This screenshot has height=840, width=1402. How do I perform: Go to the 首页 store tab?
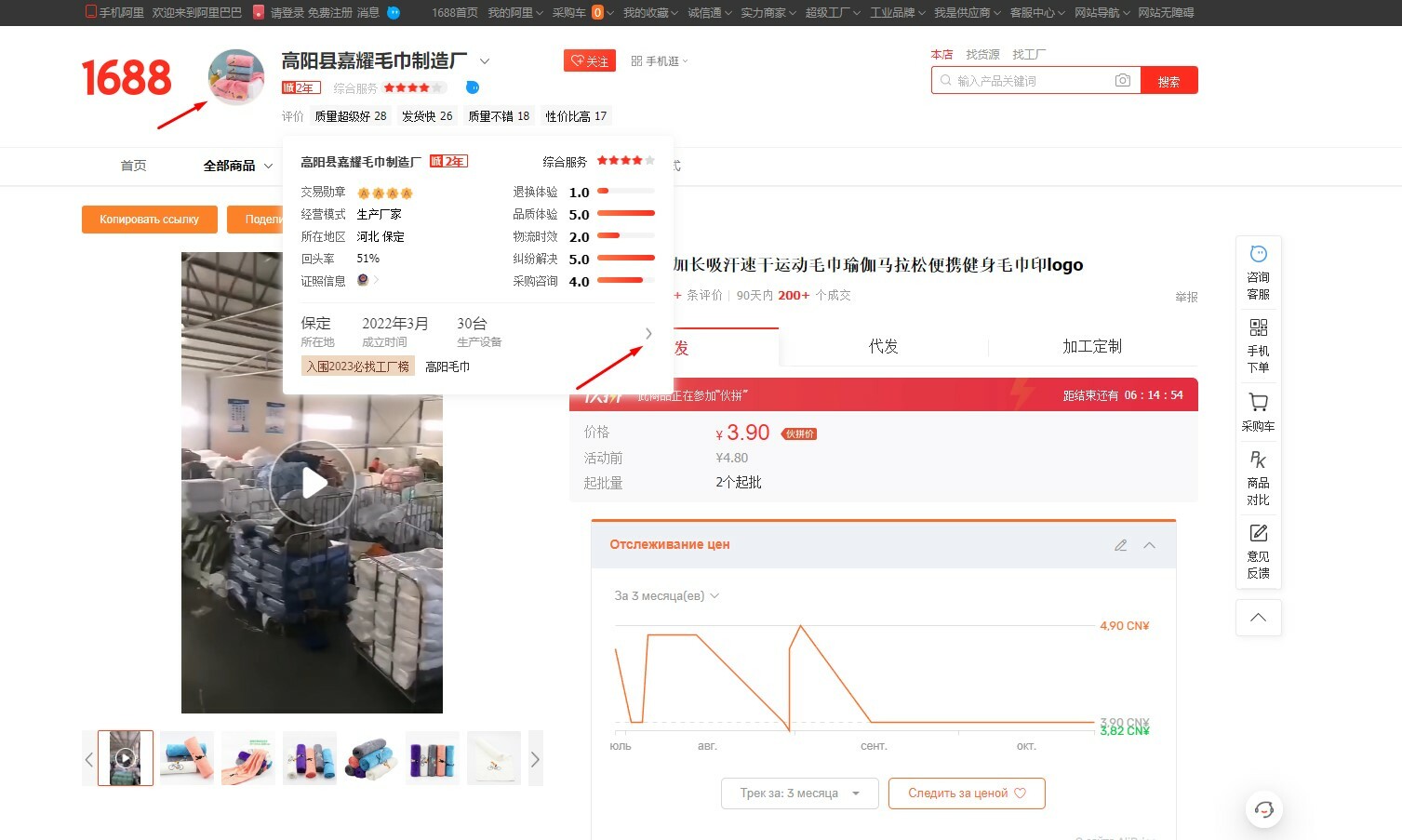point(133,166)
